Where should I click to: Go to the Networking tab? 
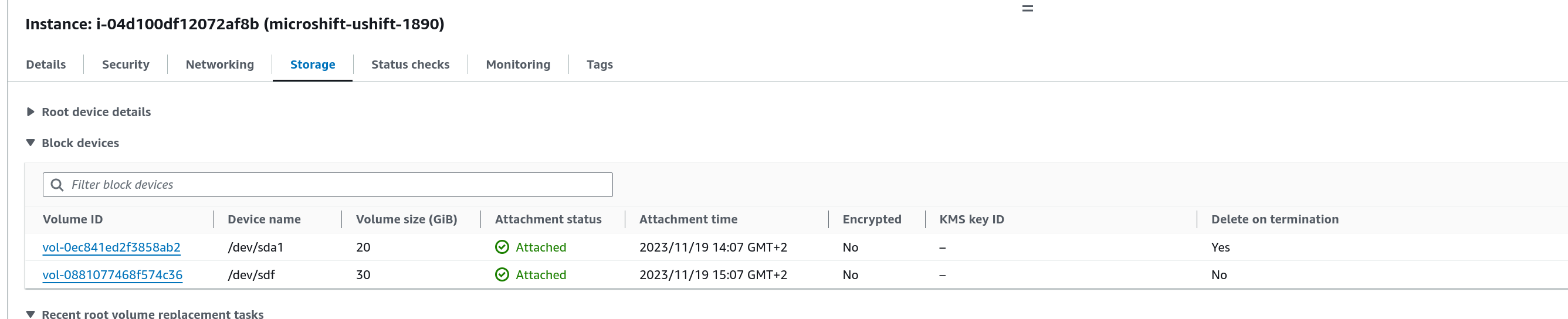pos(220,65)
